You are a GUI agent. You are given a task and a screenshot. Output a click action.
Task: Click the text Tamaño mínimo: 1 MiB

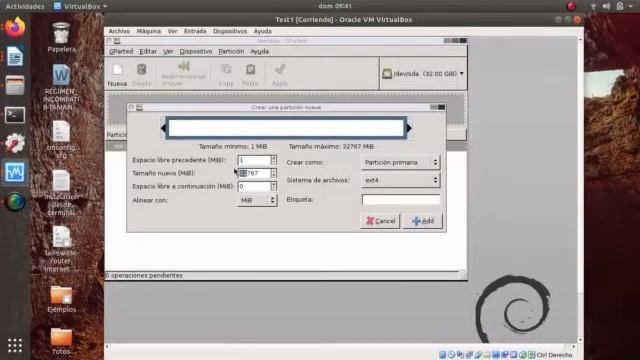pyautogui.click(x=233, y=146)
